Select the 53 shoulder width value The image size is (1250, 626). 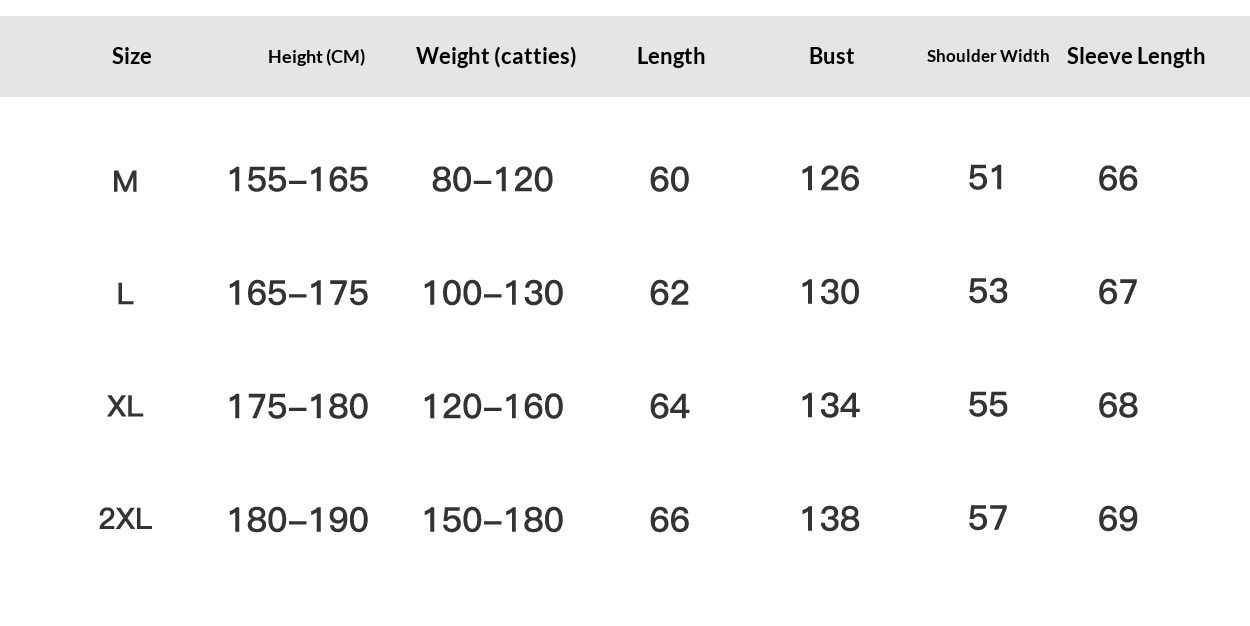coord(988,292)
